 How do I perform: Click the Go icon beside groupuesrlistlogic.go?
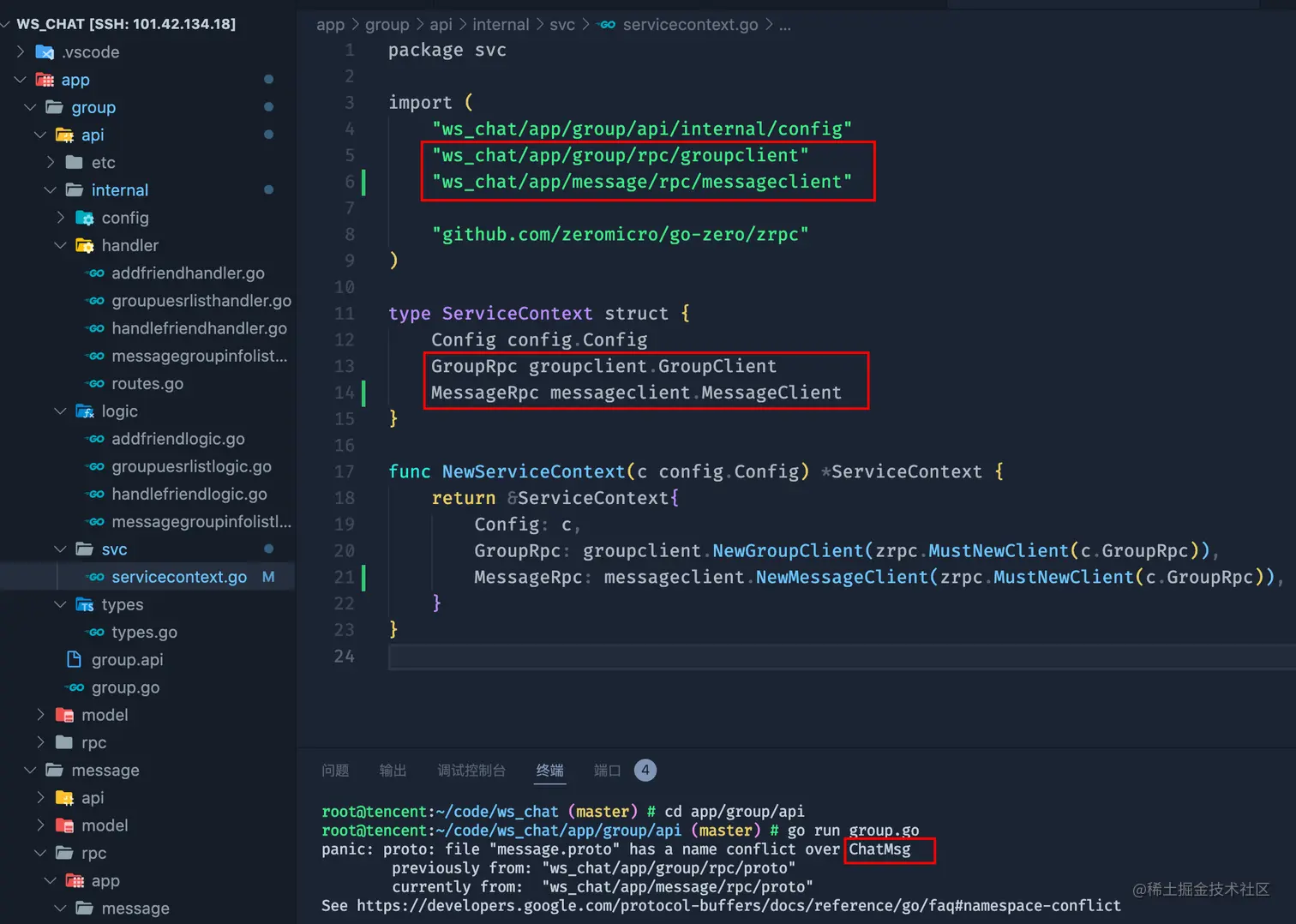95,466
